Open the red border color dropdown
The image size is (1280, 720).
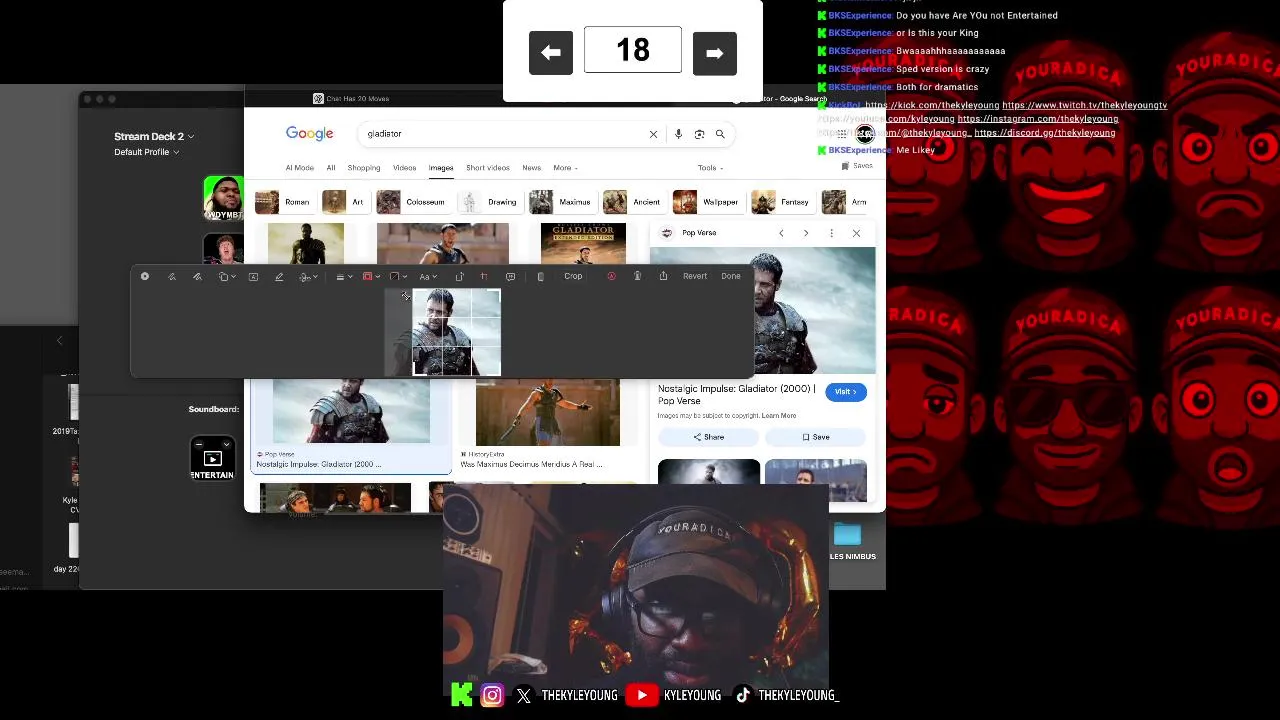pyautogui.click(x=371, y=277)
